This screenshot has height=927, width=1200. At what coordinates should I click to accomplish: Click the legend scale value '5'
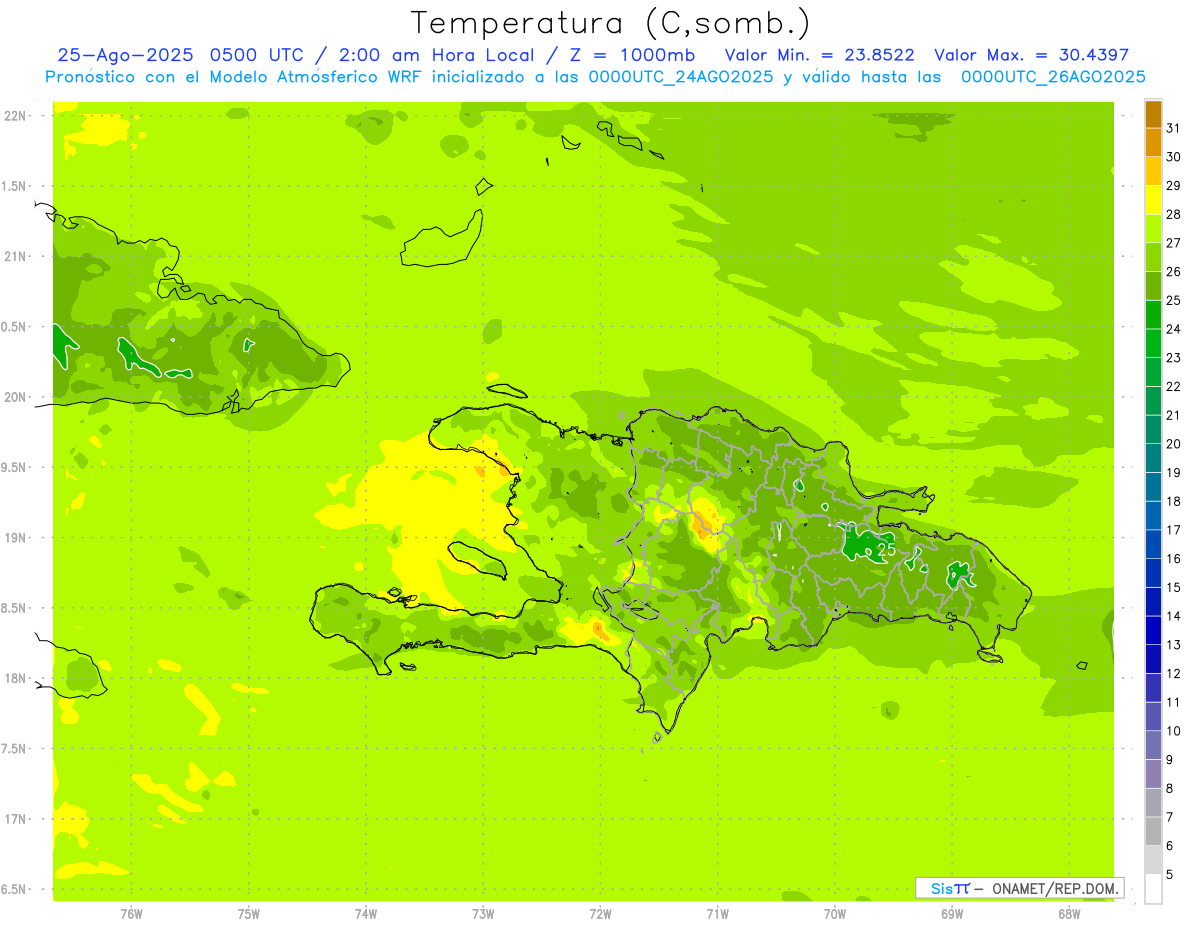[1169, 874]
